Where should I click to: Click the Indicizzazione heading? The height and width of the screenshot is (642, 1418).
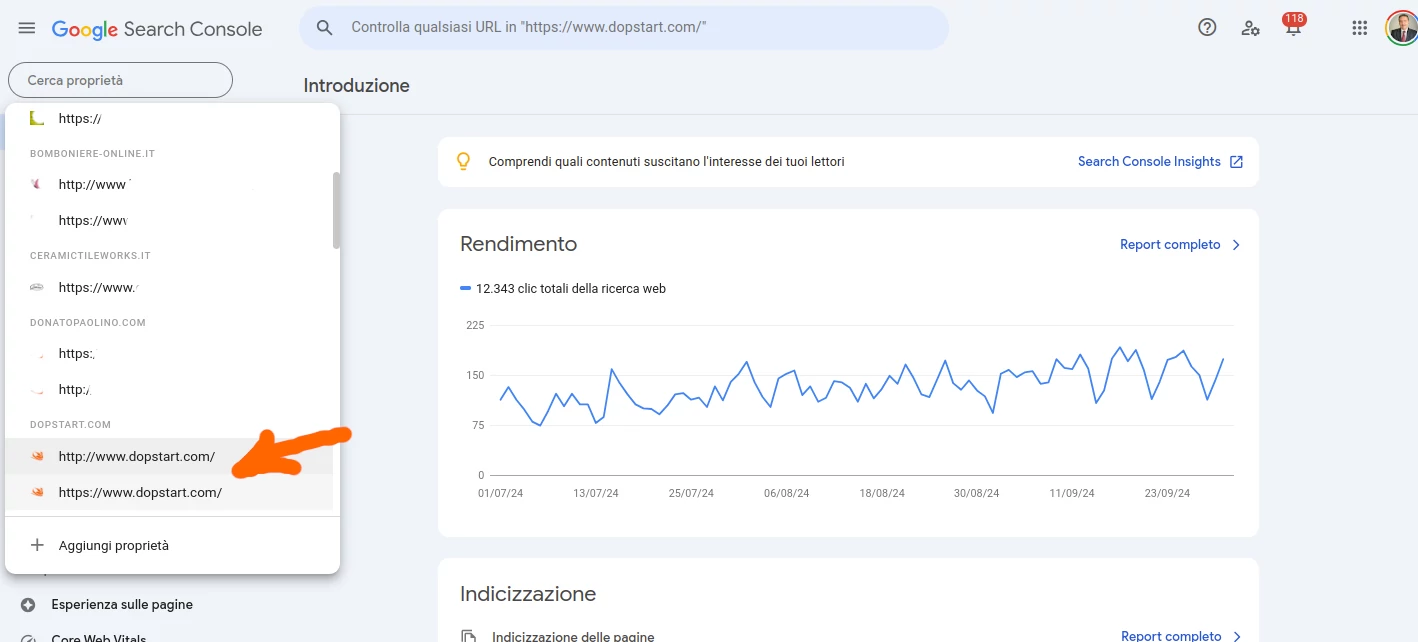click(x=528, y=594)
